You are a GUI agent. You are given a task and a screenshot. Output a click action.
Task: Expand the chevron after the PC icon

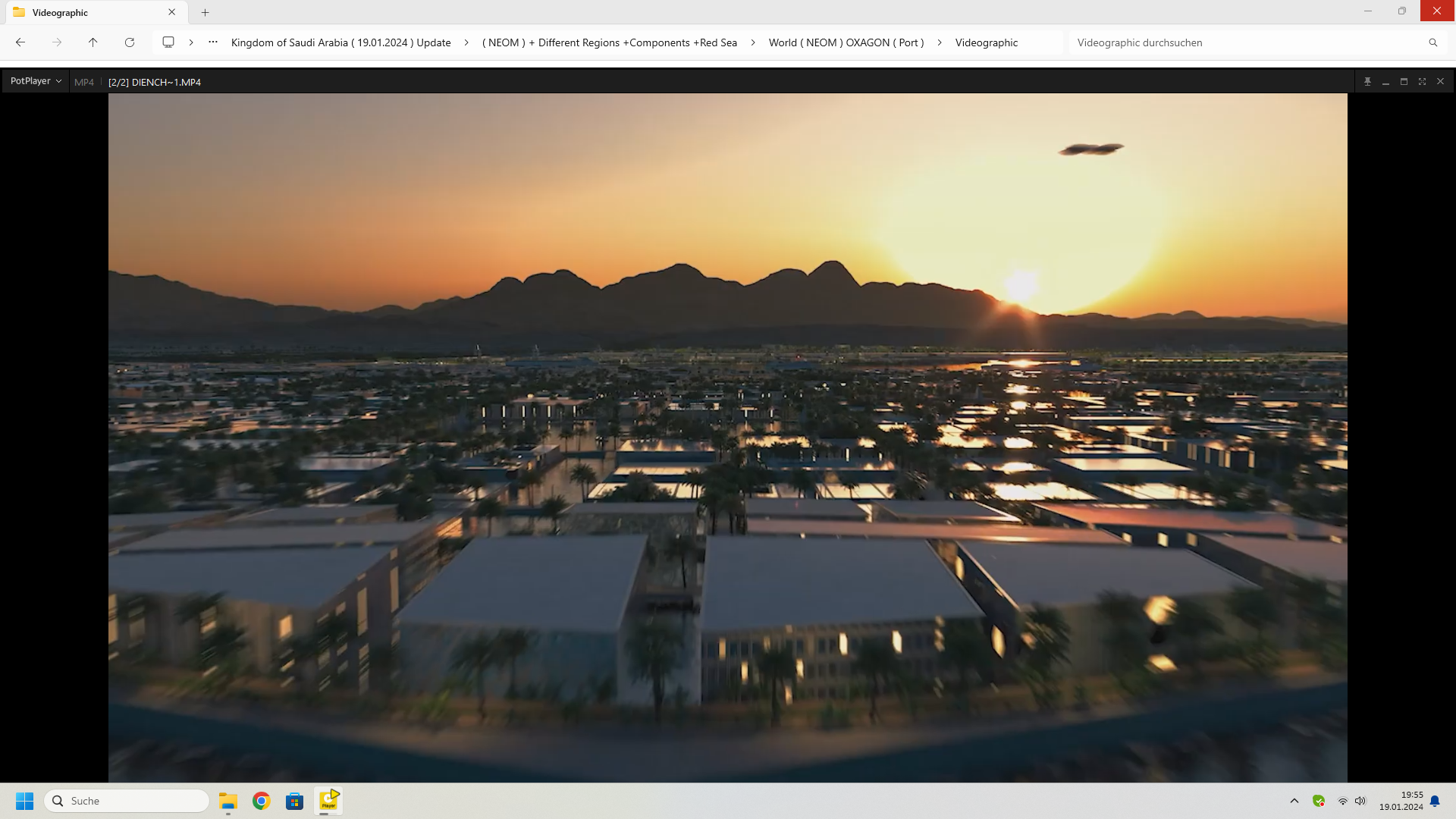pyautogui.click(x=191, y=42)
